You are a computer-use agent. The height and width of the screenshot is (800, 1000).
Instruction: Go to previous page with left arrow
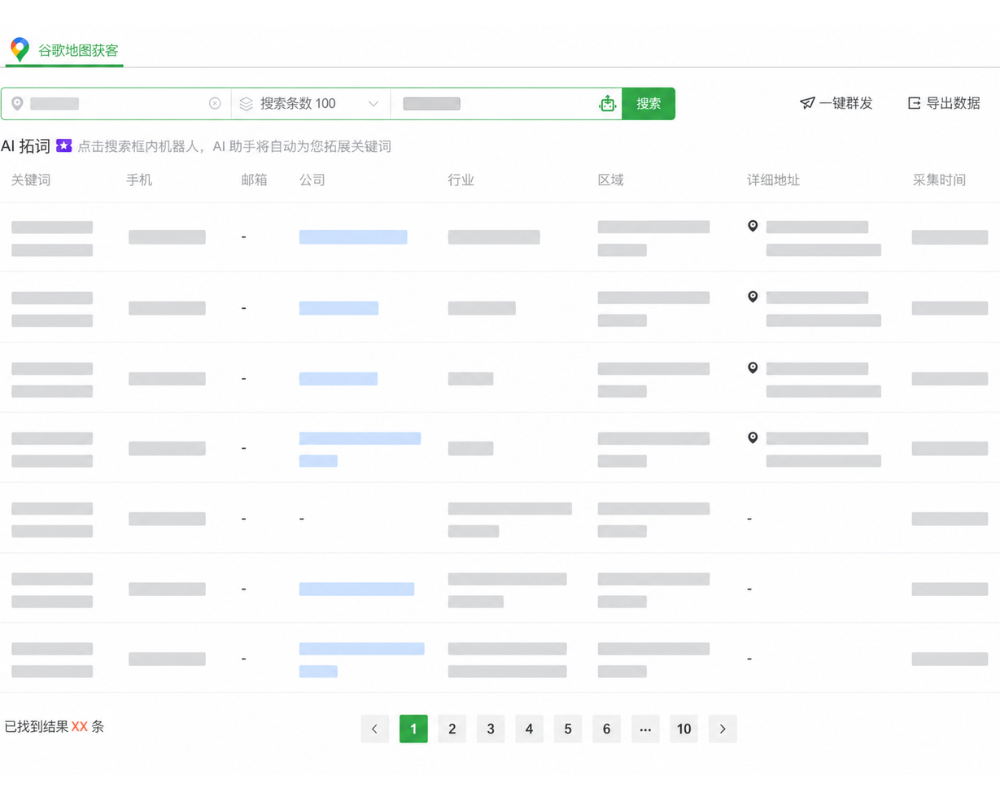pos(374,729)
